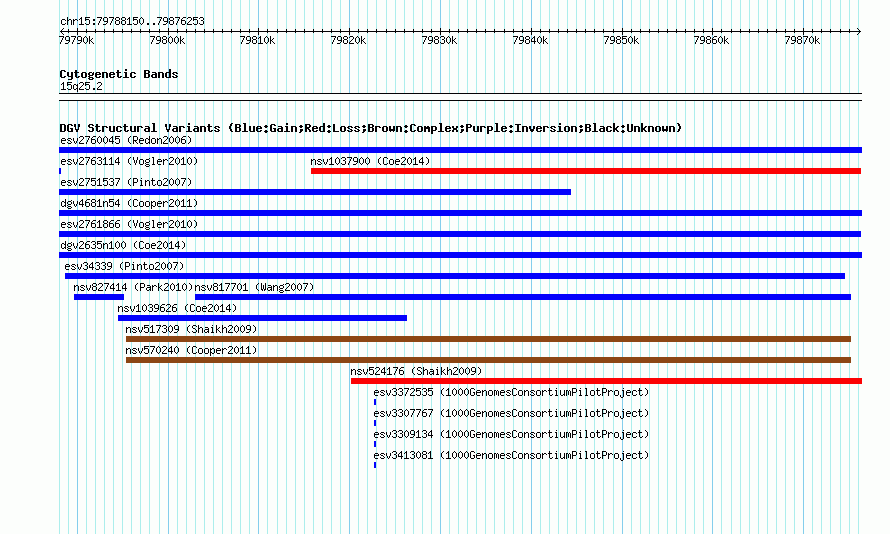The width and height of the screenshot is (890, 534).
Task: Open esv3307767 (1000GenomesConsortiumPilotProject) label
Action: [x=511, y=413]
